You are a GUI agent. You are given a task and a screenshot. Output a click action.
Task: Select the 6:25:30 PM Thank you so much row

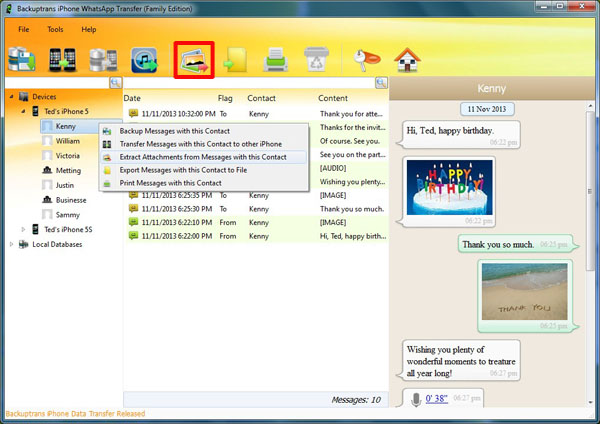256,209
